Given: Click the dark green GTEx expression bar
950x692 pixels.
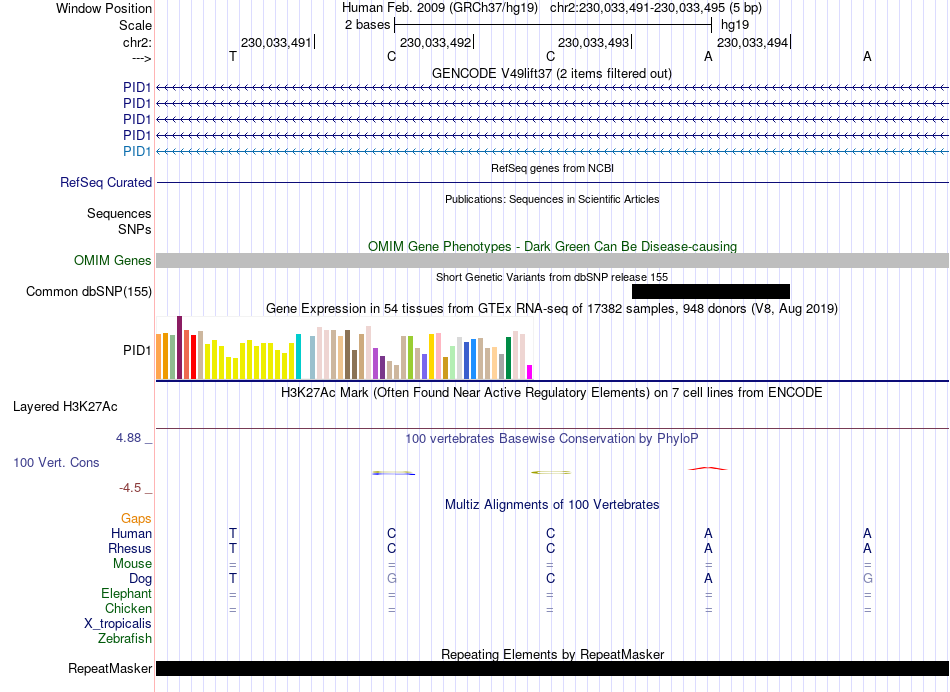Looking at the screenshot, I should [508, 358].
